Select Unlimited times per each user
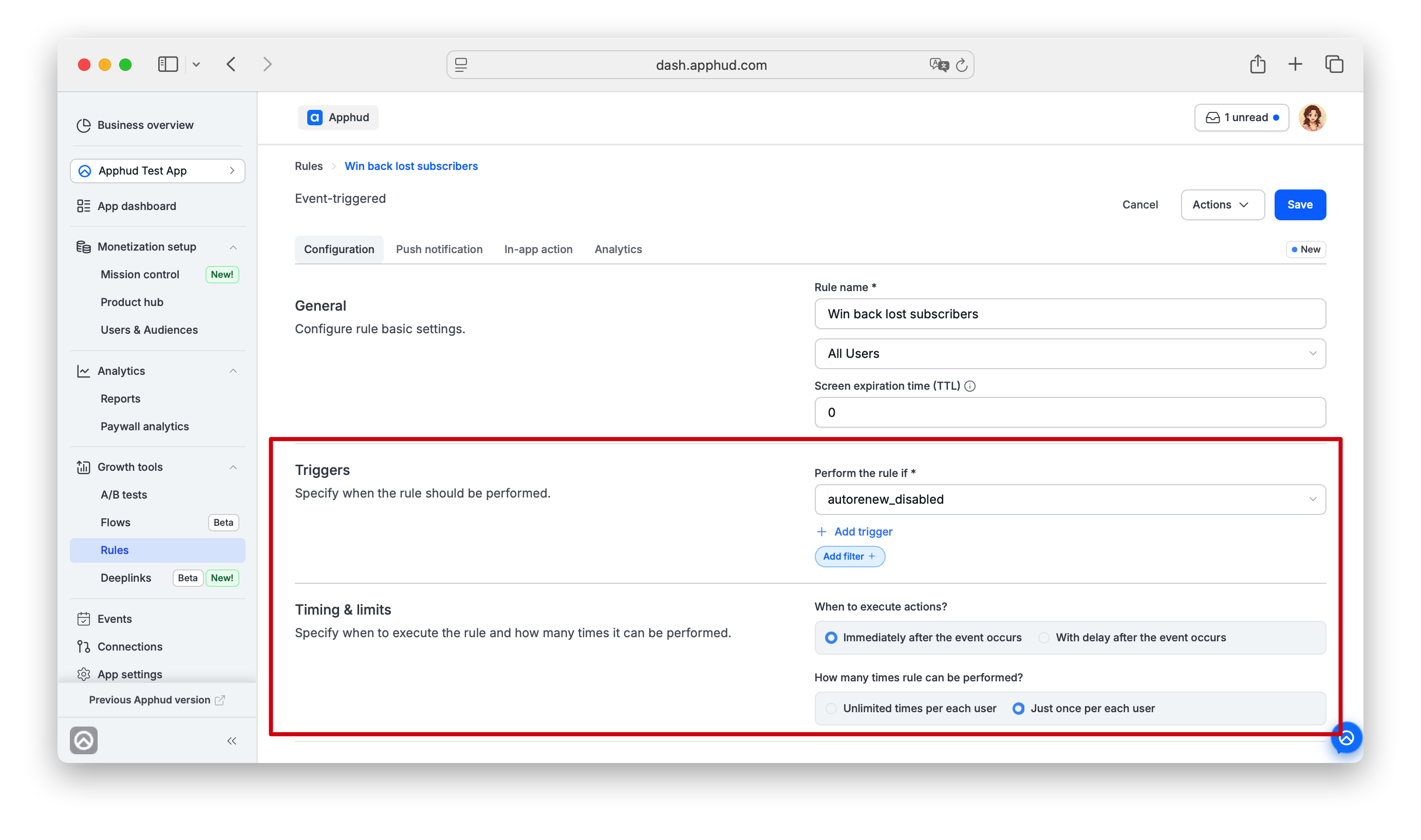The width and height of the screenshot is (1421, 840). [831, 708]
